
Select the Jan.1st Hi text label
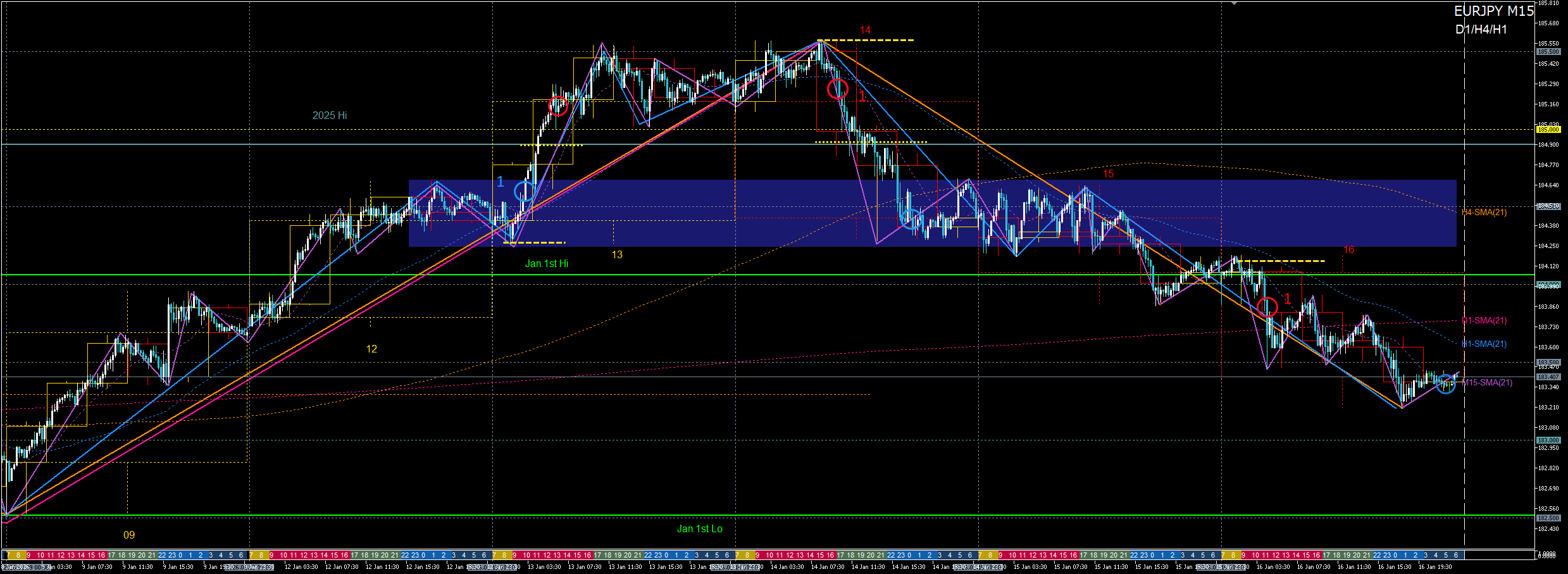tap(547, 264)
